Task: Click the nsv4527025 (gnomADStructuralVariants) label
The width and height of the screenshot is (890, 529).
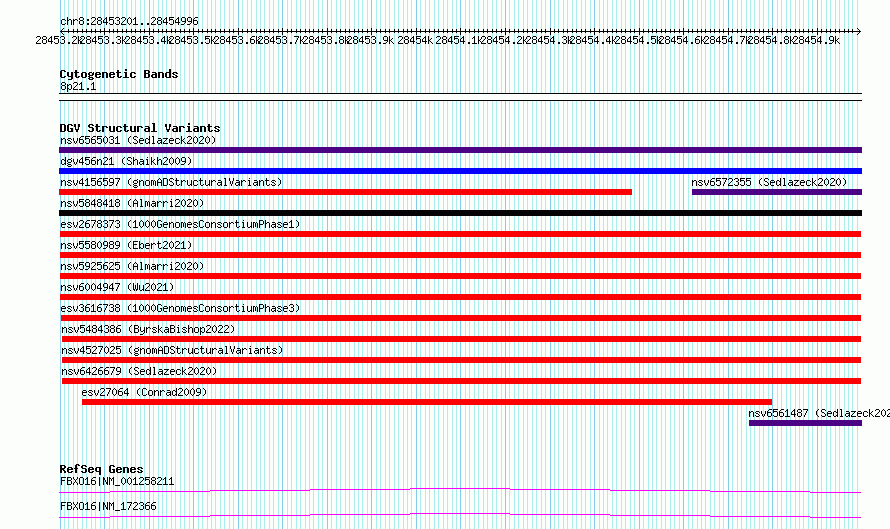Action: coord(172,350)
